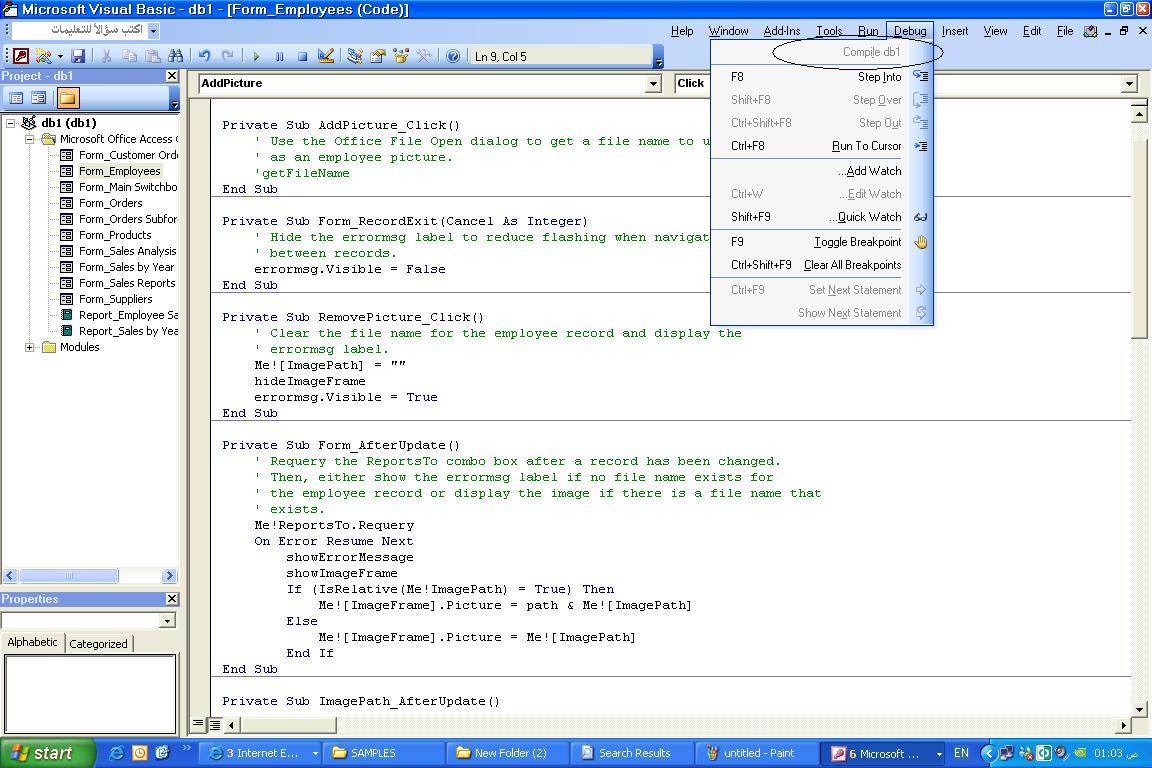Viewport: 1152px width, 768px height.
Task: Click the Save toolbar icon
Action: 78,56
